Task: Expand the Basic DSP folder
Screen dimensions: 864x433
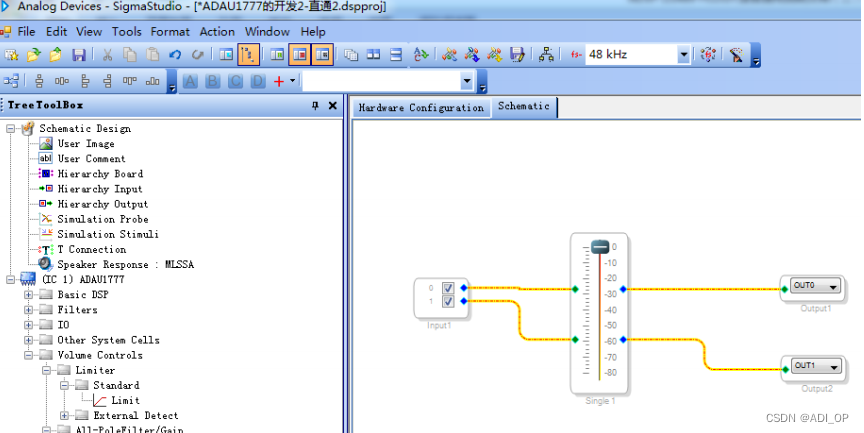Action: coord(29,295)
